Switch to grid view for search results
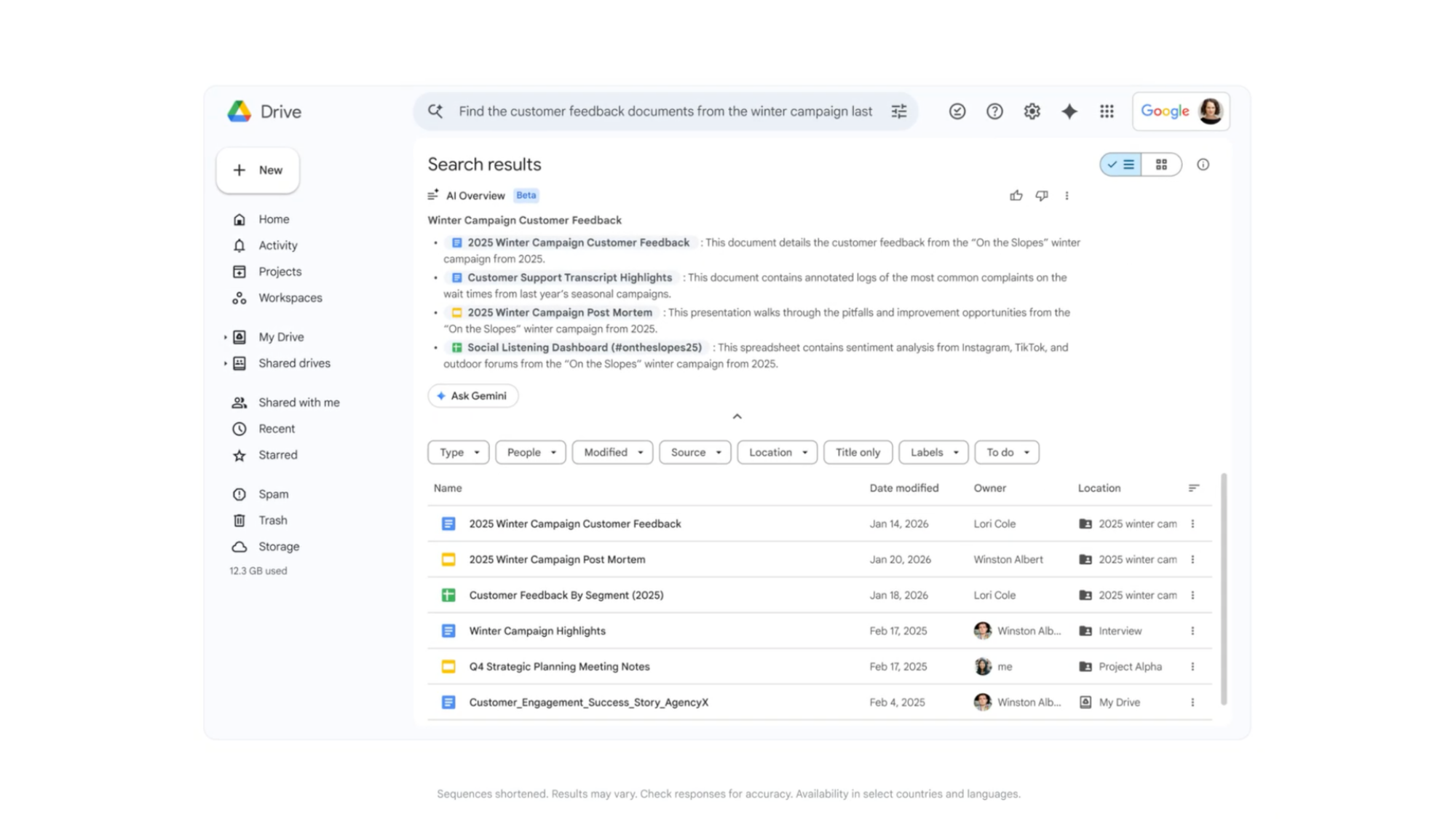 1162,165
